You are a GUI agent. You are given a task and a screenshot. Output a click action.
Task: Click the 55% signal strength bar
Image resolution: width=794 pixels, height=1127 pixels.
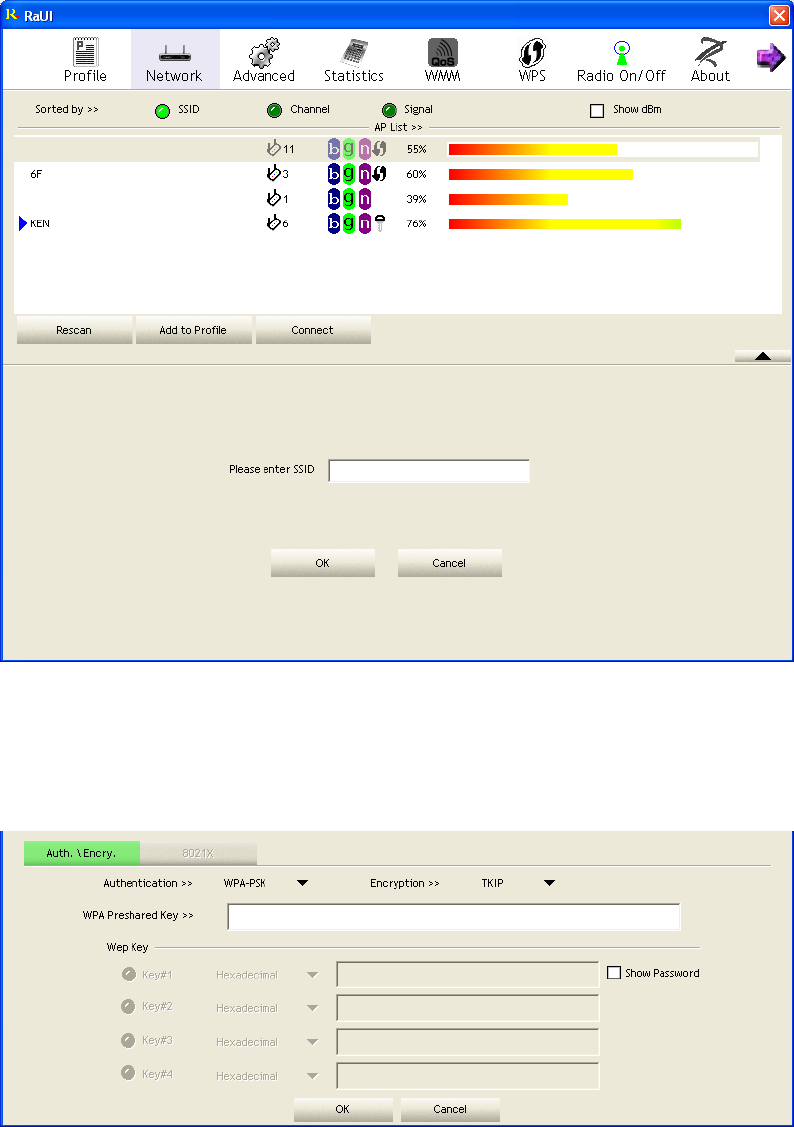532,150
